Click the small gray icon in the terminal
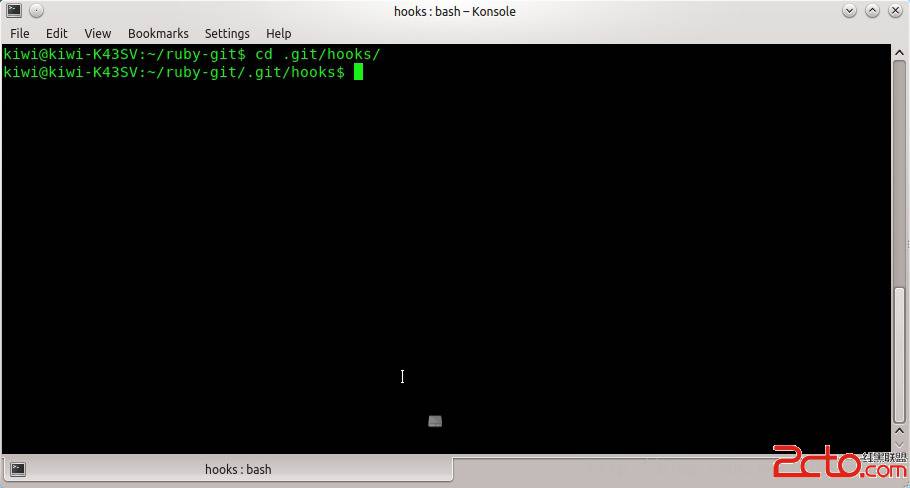This screenshot has height=488, width=910. pos(435,421)
